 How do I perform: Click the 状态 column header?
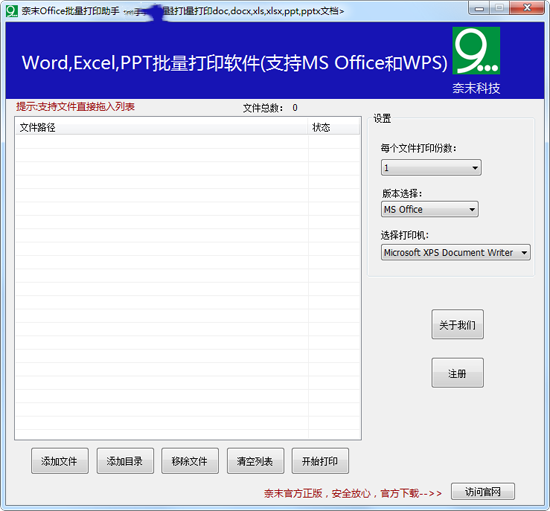(x=334, y=127)
